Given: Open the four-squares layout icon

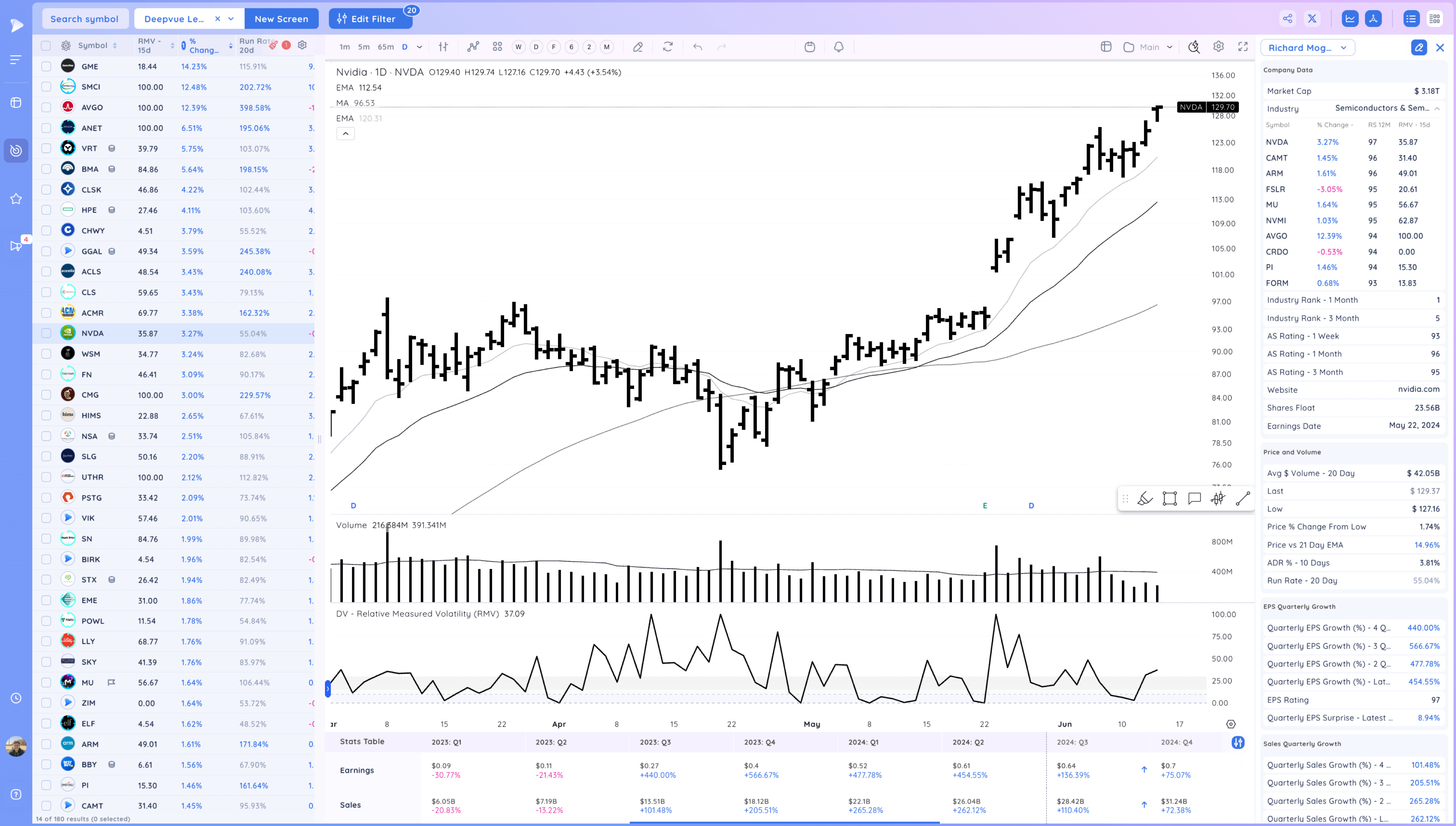Looking at the screenshot, I should [x=497, y=47].
